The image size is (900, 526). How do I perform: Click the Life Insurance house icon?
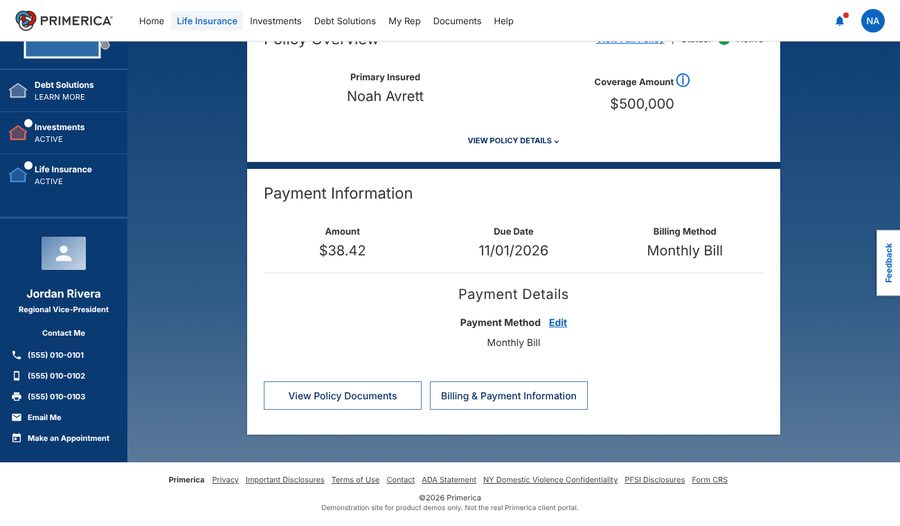click(x=18, y=175)
